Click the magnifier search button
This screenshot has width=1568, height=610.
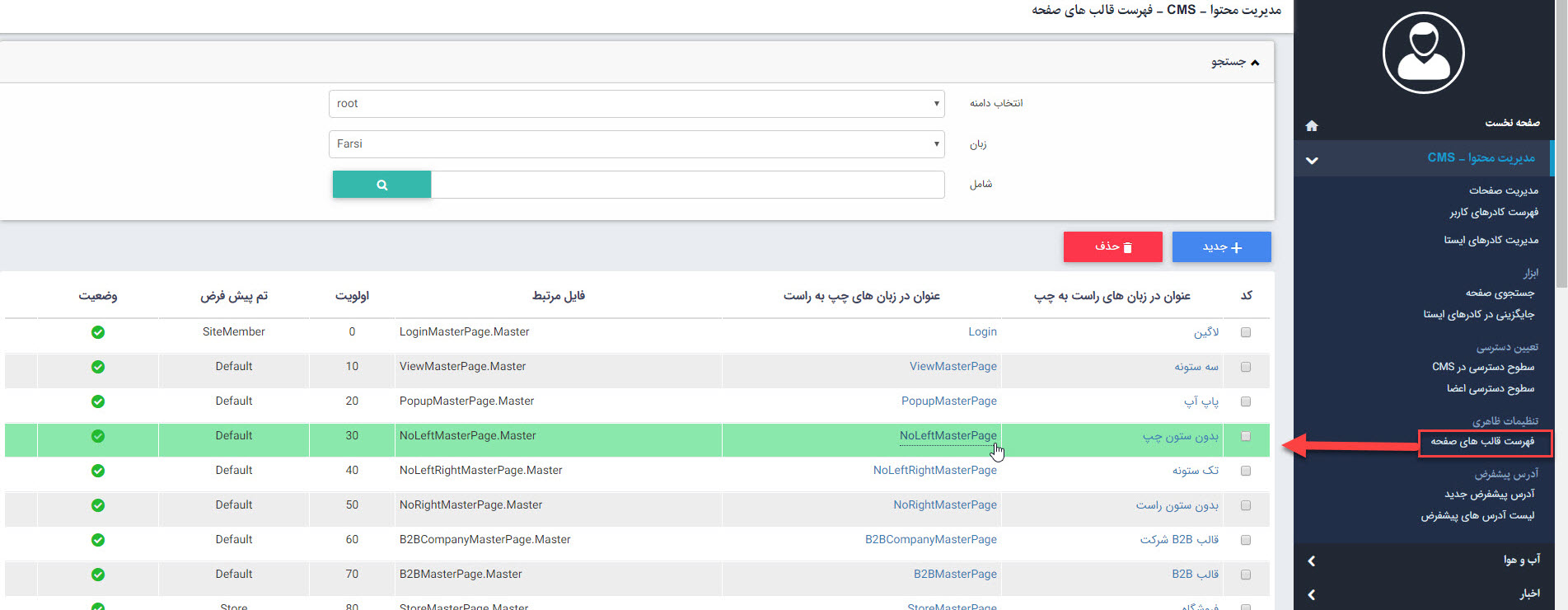381,185
